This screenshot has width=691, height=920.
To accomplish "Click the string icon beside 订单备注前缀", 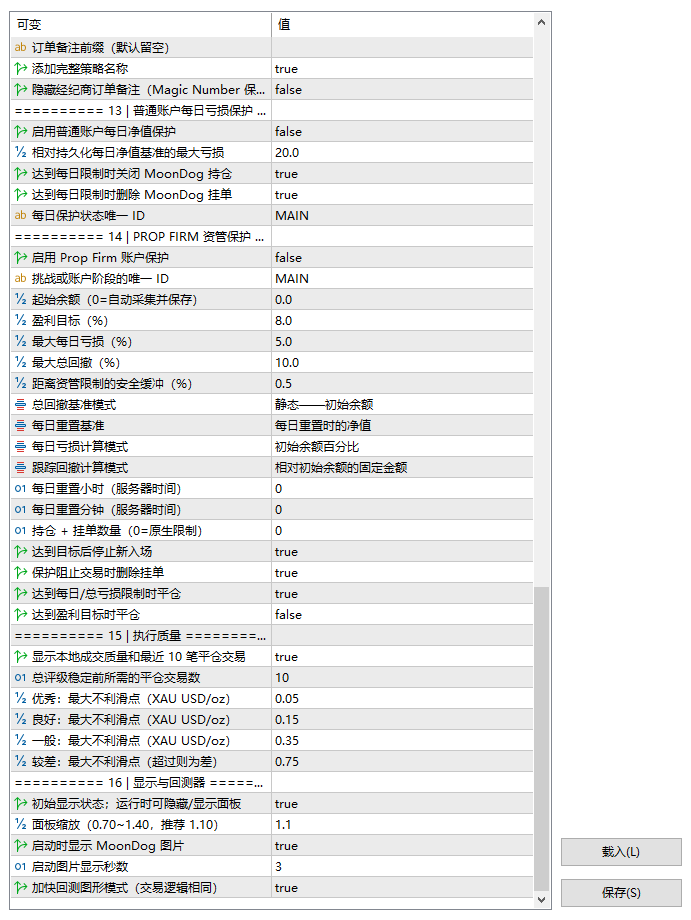I will 21,48.
